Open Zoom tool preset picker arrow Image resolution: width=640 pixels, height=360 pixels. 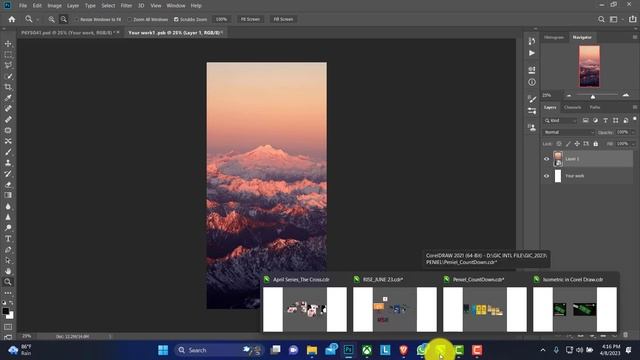38,20
